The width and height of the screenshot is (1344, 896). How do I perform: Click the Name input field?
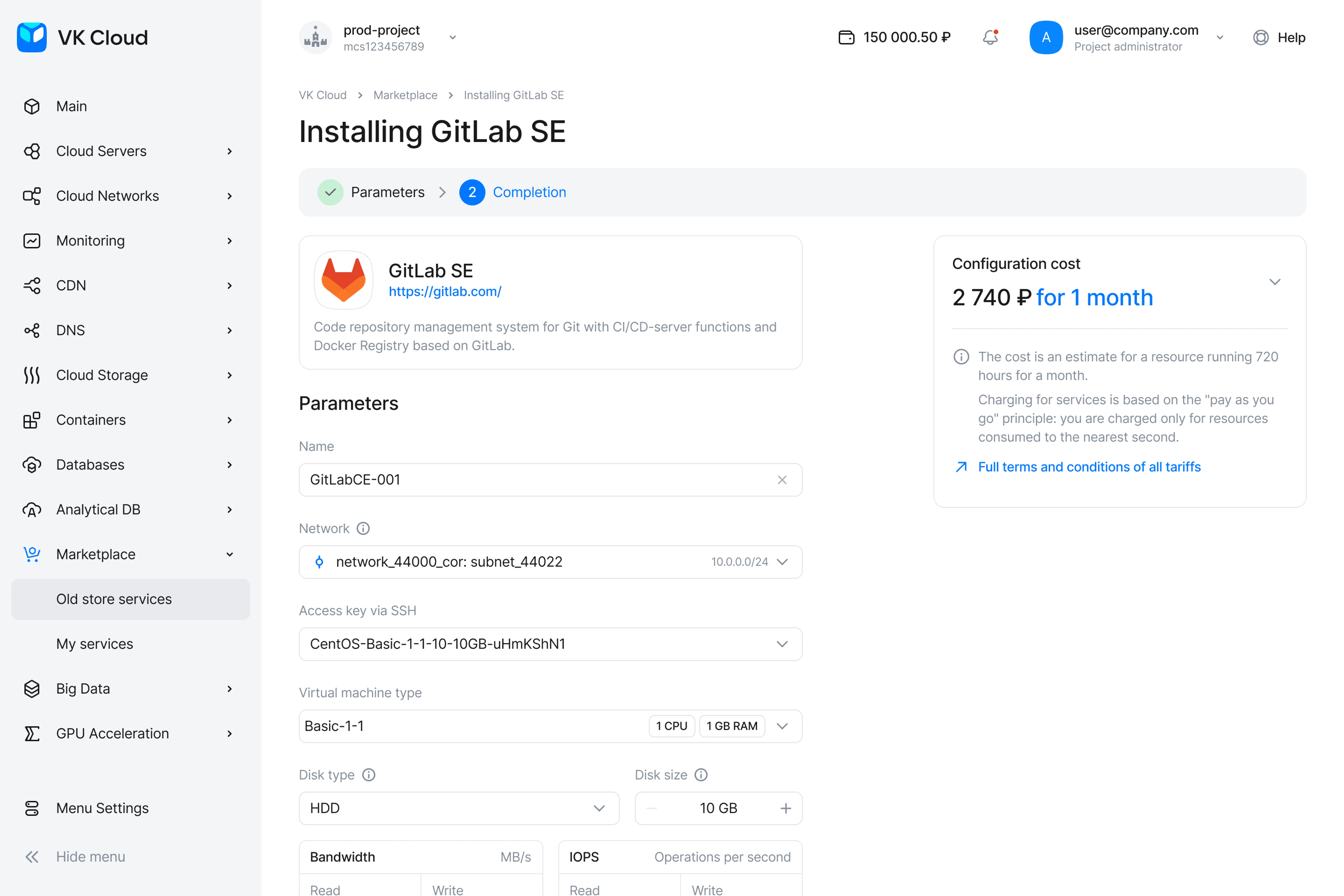tap(537, 480)
